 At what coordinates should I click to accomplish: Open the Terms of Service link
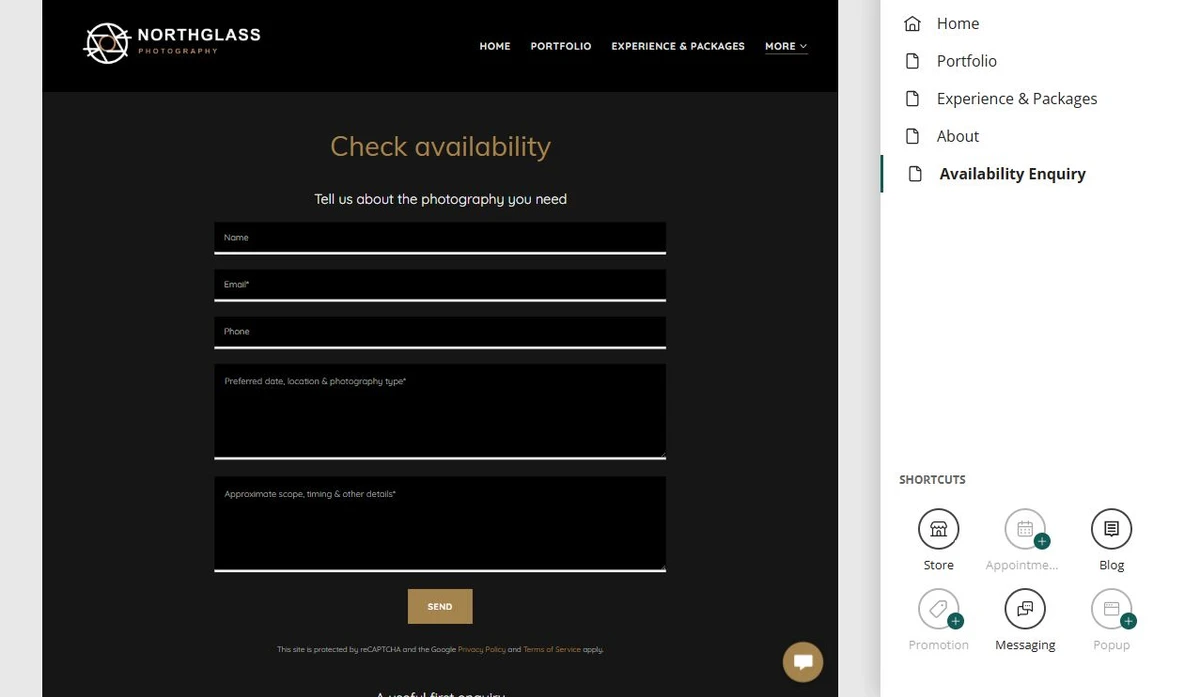pyautogui.click(x=552, y=650)
